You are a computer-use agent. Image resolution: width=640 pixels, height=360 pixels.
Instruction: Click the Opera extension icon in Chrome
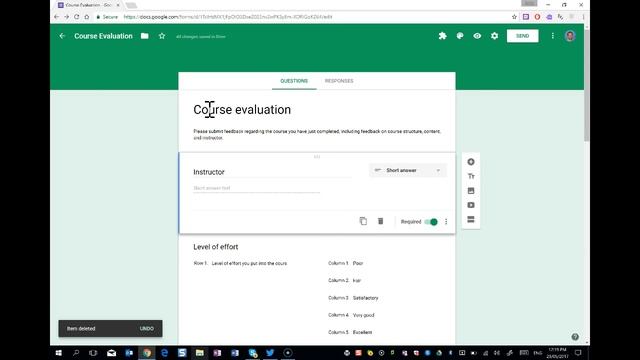537,17
